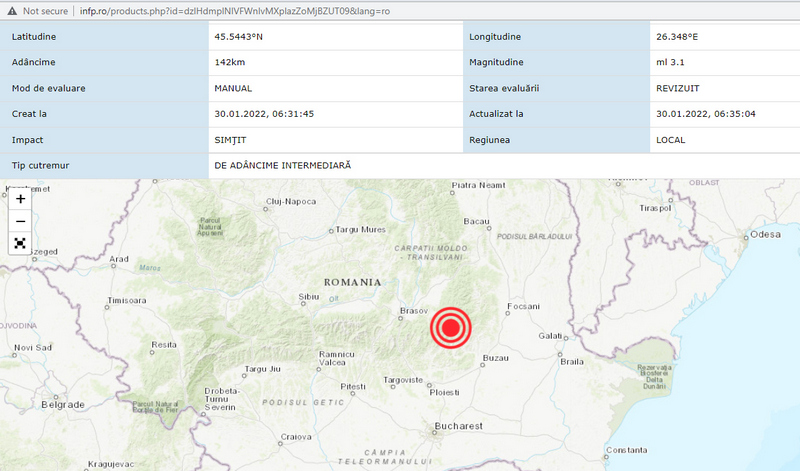Image resolution: width=800 pixels, height=471 pixels.
Task: Click Cluj-Napoca on the map
Action: [x=291, y=201]
